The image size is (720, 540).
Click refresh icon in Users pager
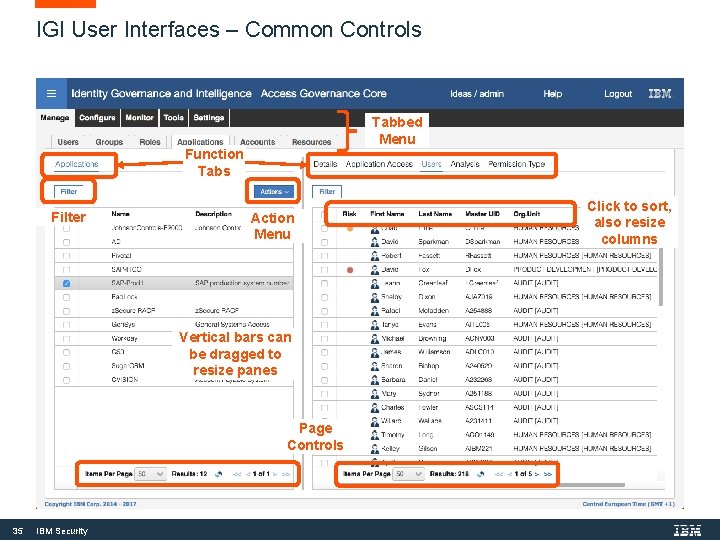coord(481,474)
